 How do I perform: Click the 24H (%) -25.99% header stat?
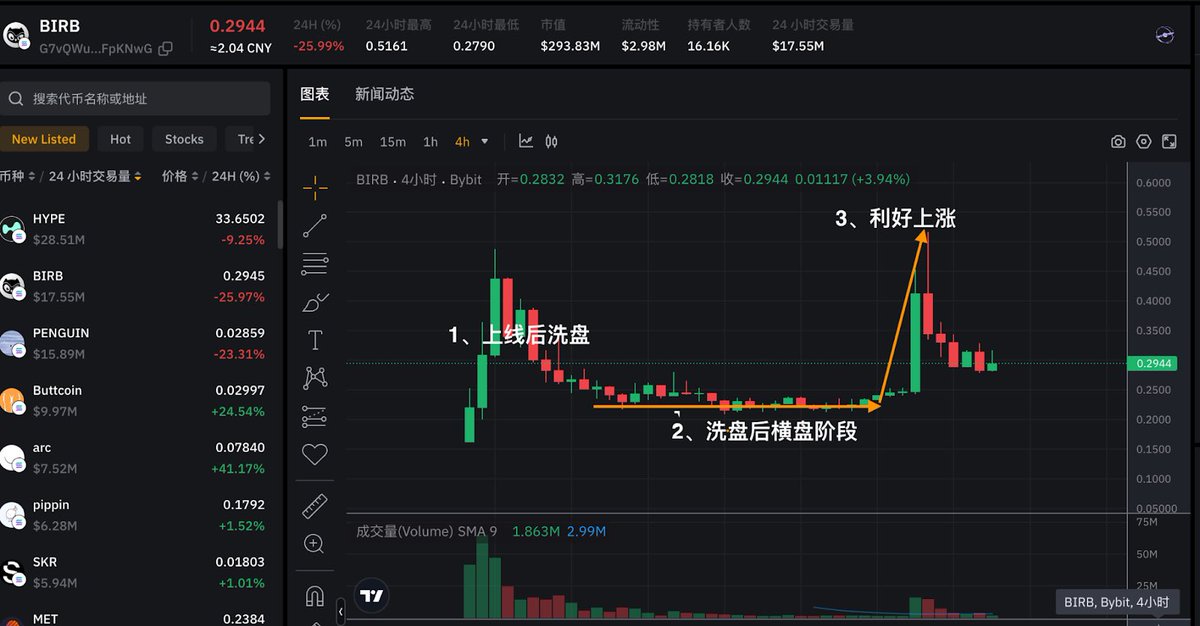click(x=319, y=35)
